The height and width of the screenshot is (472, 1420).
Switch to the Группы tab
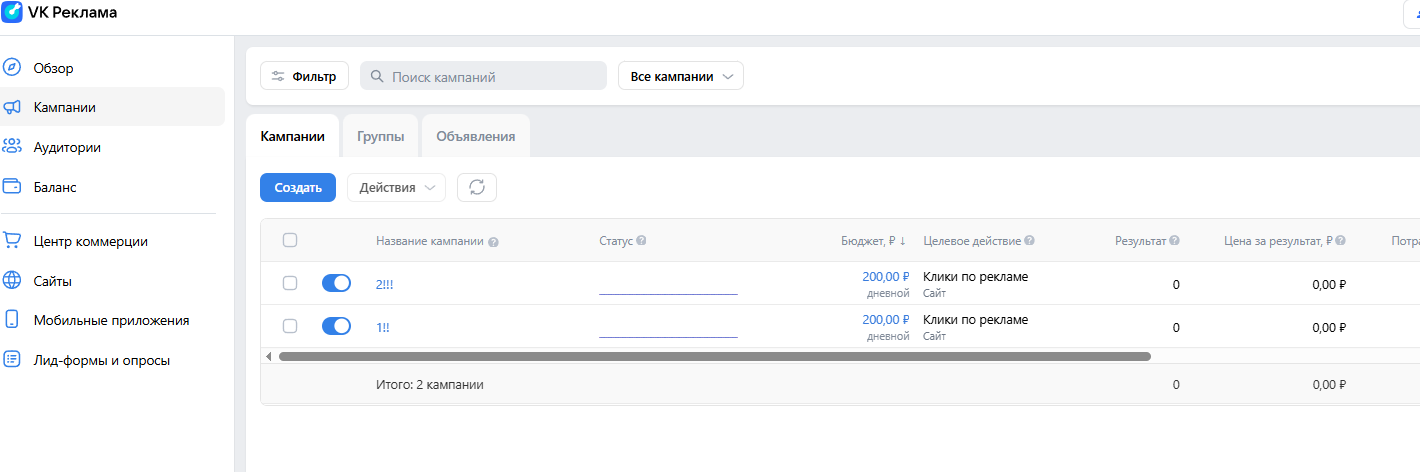click(x=380, y=137)
